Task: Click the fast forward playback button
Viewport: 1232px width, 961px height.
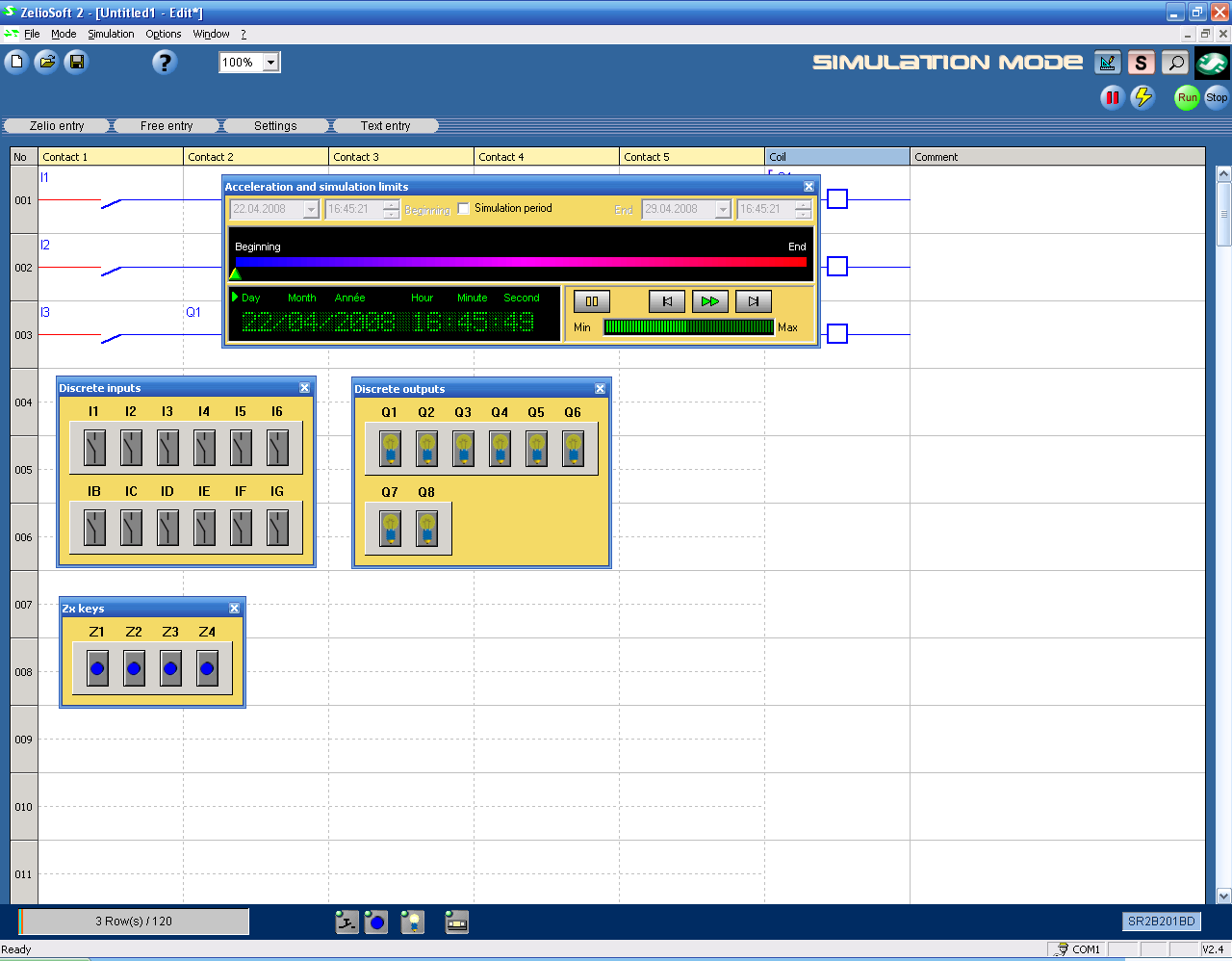Action: pyautogui.click(x=710, y=301)
